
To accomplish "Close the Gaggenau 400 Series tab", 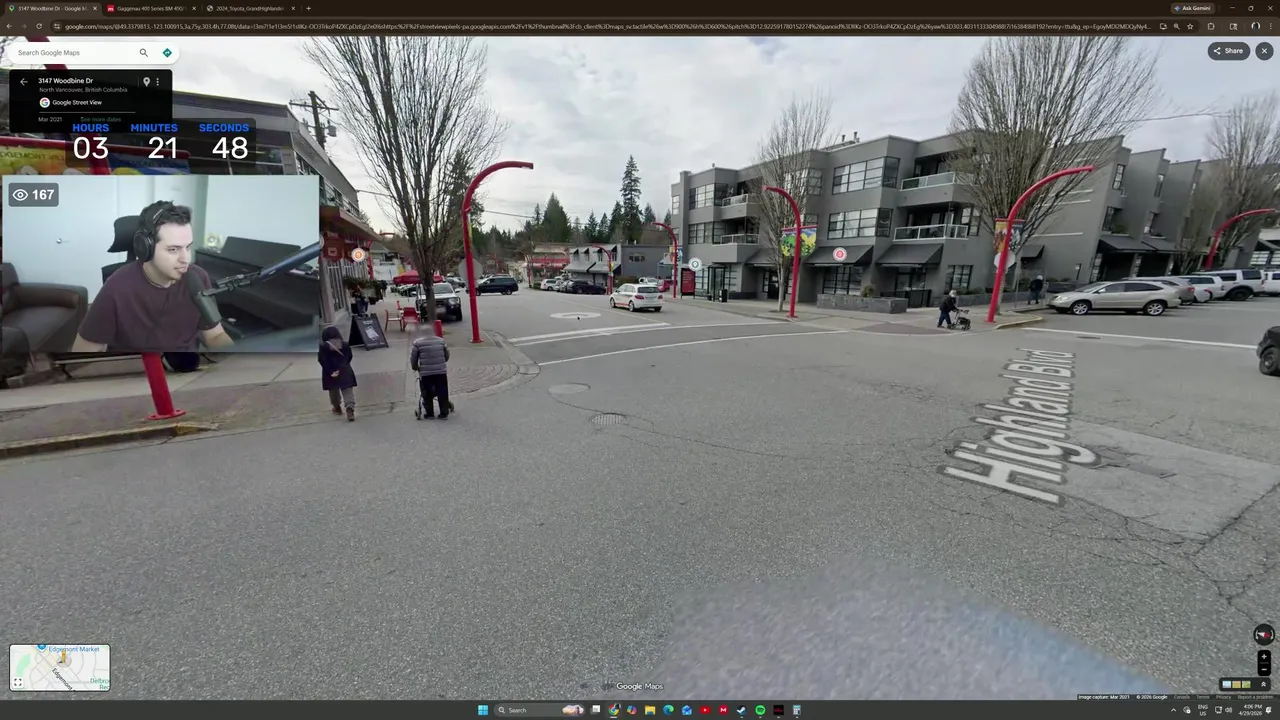I will [194, 8].
